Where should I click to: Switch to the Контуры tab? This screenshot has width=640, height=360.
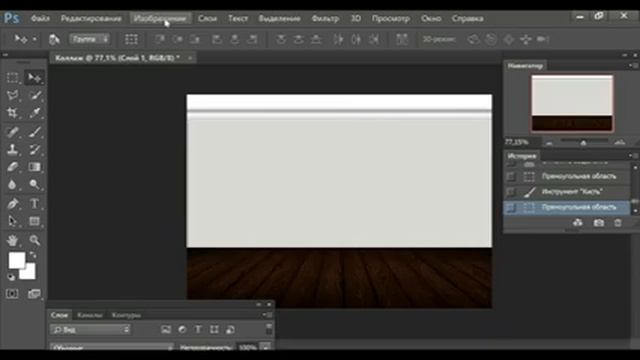[x=127, y=315]
